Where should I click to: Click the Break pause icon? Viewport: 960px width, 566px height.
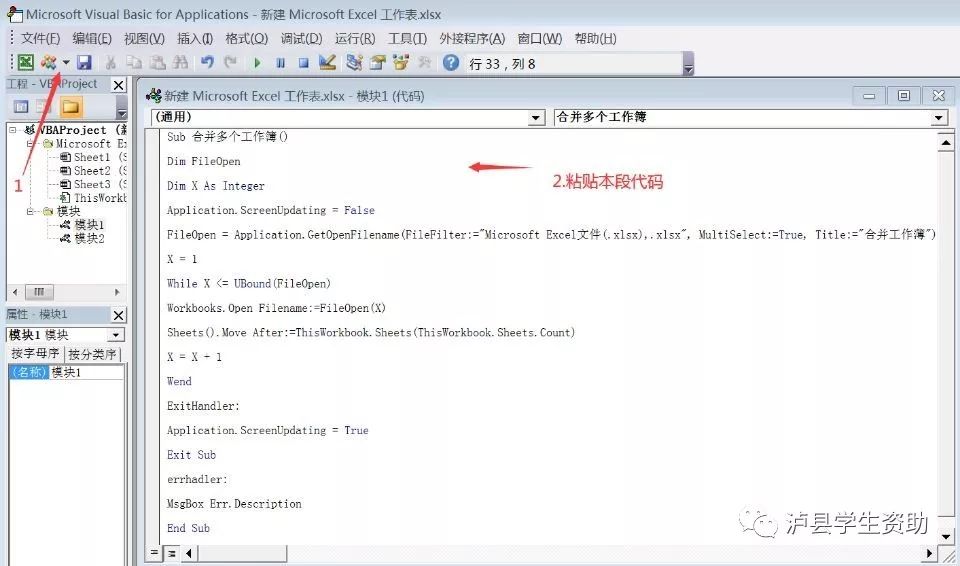coord(280,63)
